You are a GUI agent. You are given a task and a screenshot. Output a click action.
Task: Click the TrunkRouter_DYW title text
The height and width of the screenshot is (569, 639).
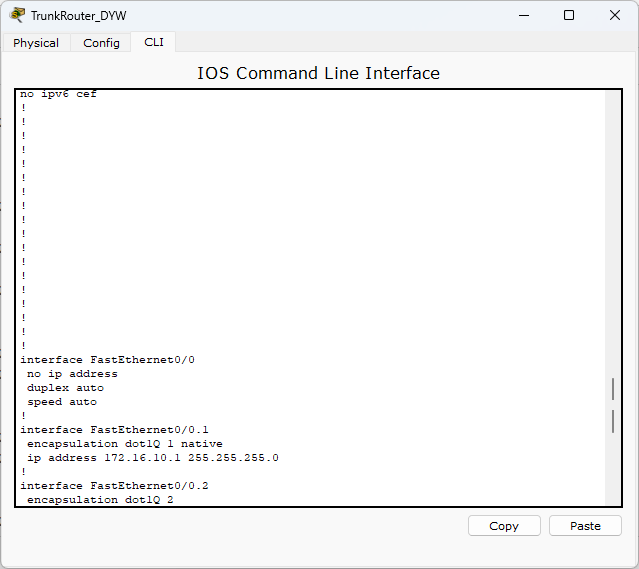pyautogui.click(x=79, y=16)
